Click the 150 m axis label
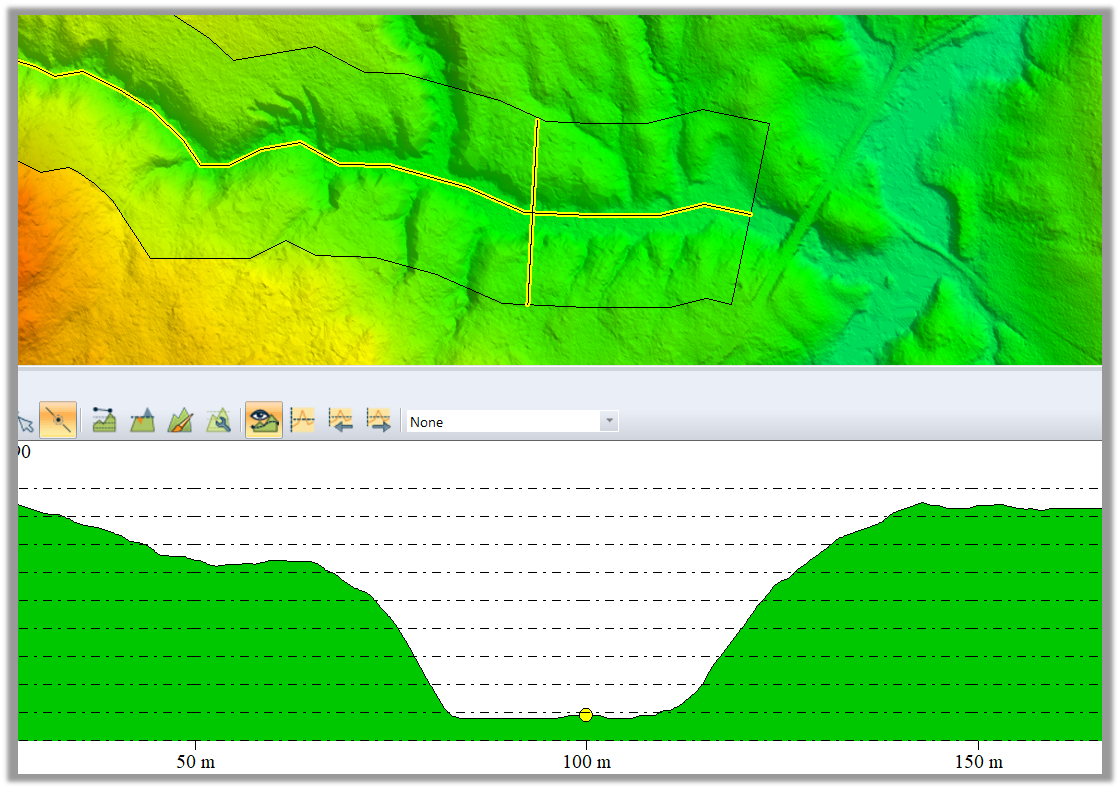1120x789 pixels. click(979, 762)
